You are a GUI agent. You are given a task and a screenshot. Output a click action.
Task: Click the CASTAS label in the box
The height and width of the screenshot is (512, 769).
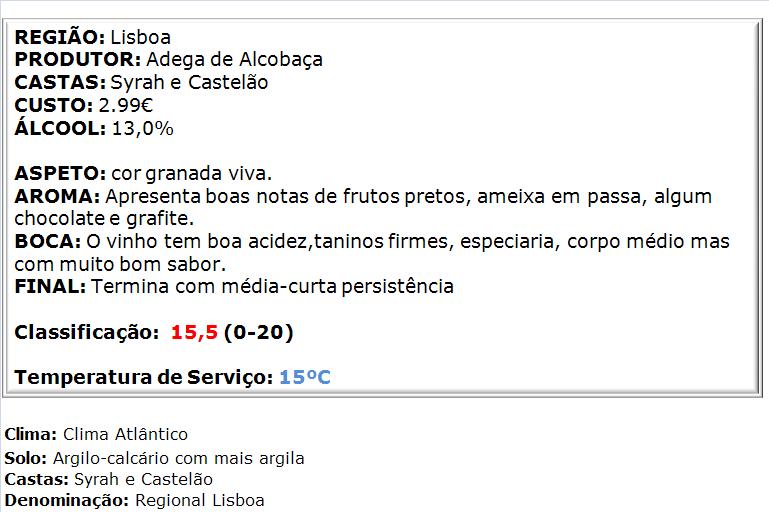point(60,82)
